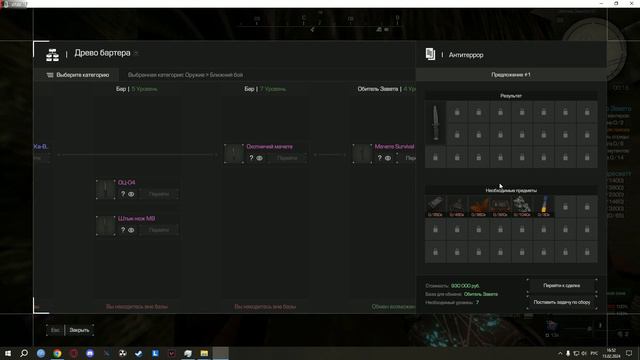Click the microphone tray icon

[568, 353]
